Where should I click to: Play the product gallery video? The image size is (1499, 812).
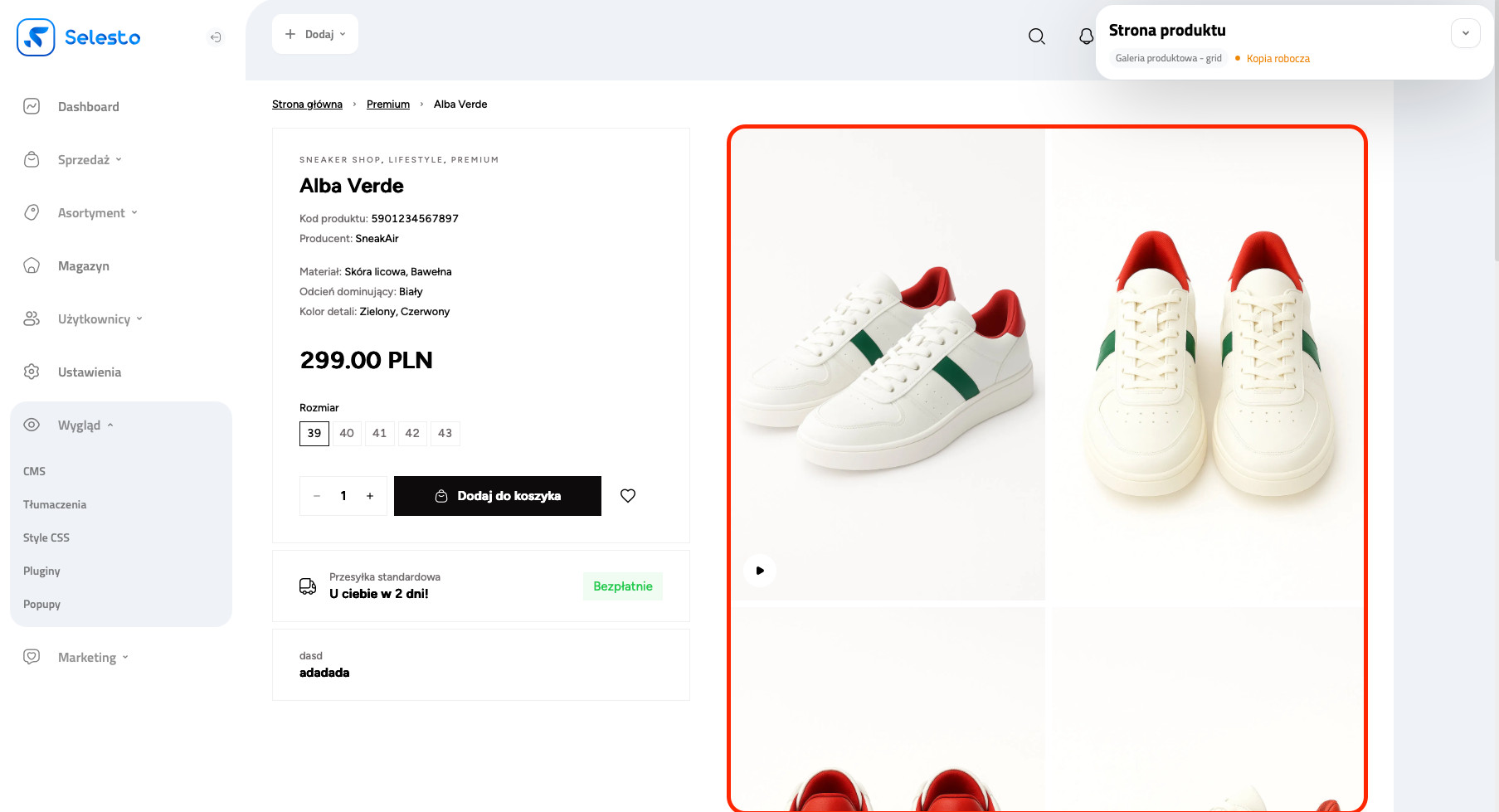pyautogui.click(x=760, y=571)
